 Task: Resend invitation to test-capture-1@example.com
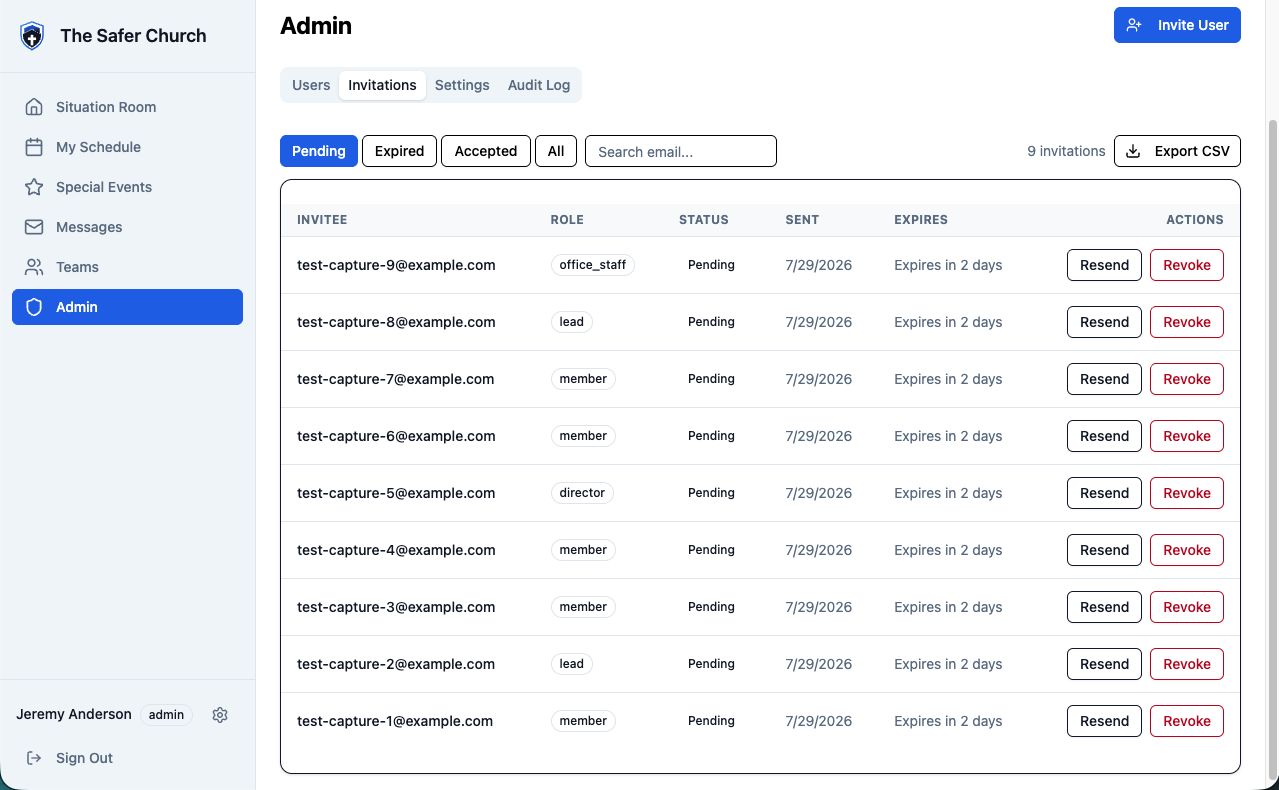point(1104,721)
